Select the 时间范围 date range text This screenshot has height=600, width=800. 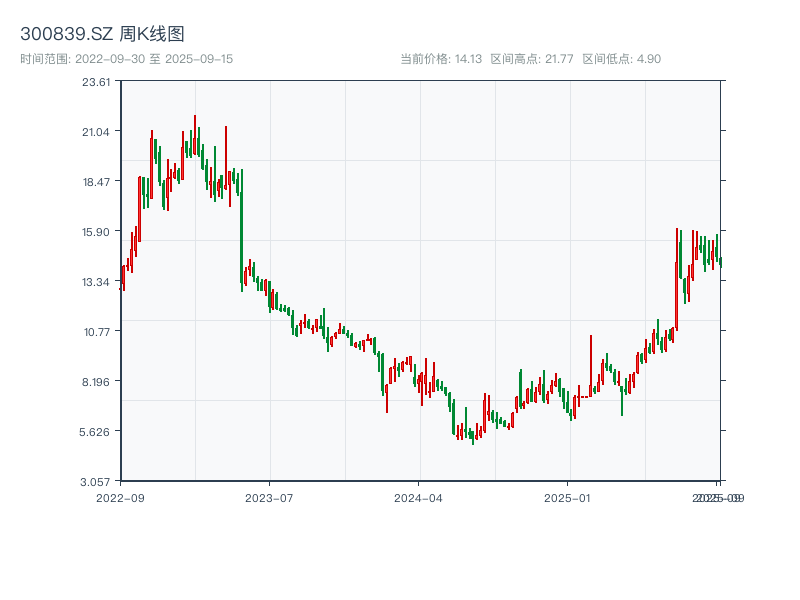[x=126, y=59]
